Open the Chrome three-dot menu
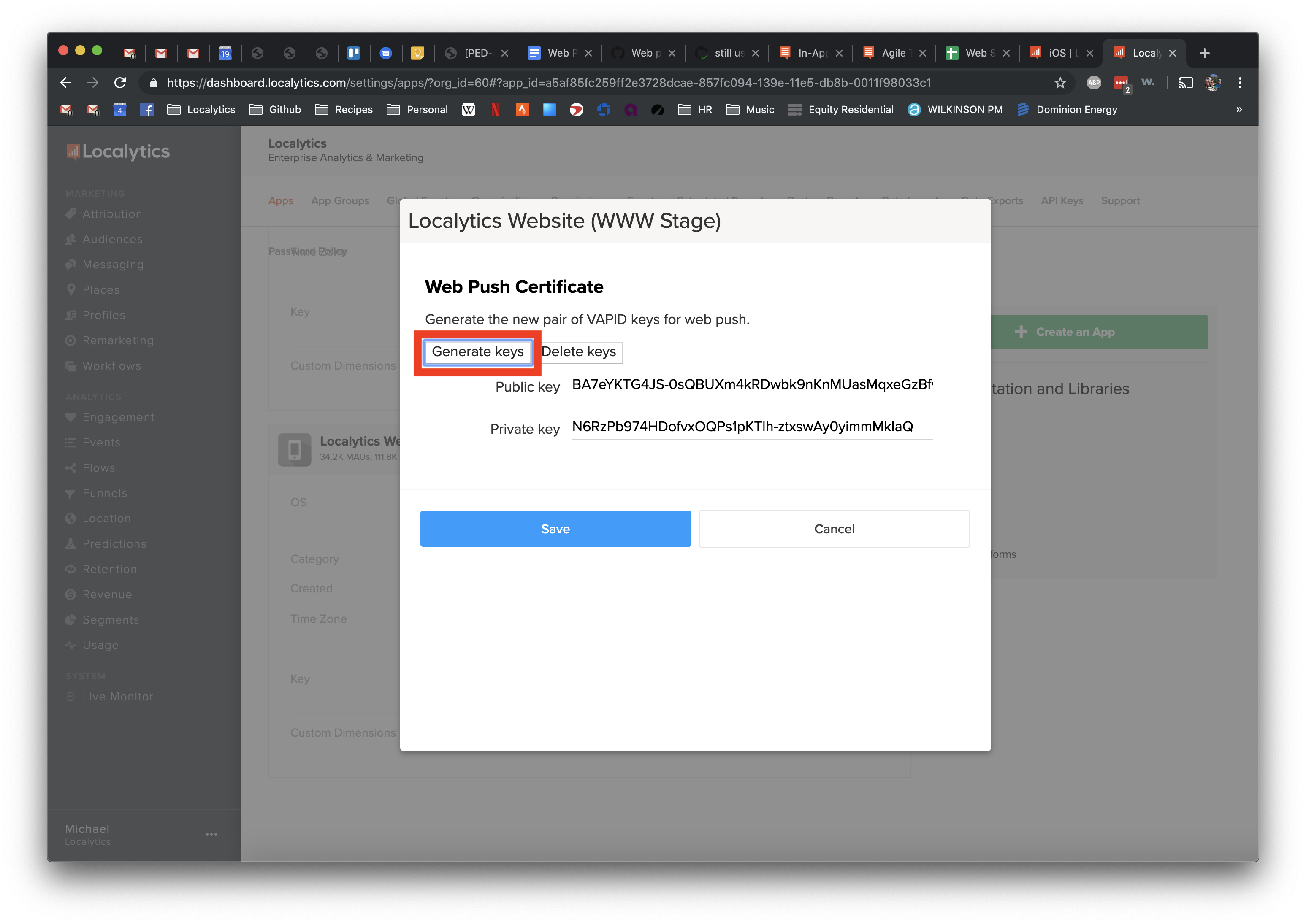This screenshot has width=1306, height=924. click(x=1239, y=83)
